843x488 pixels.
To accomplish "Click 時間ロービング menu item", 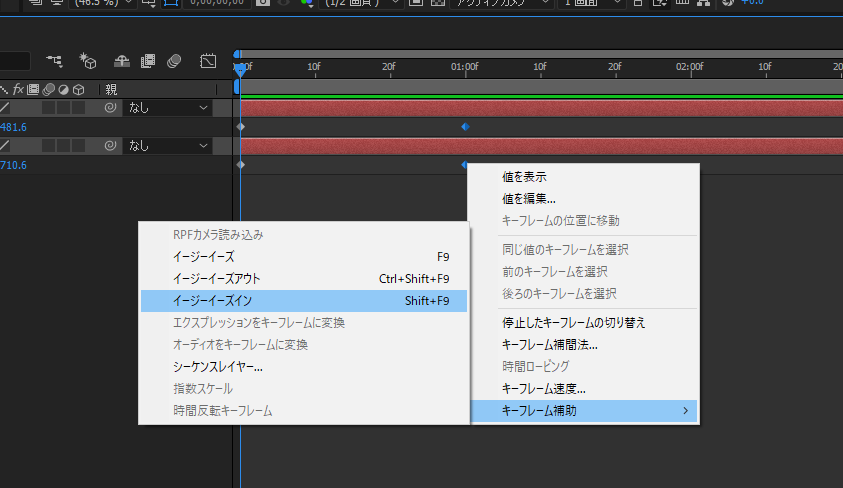I will (584, 367).
